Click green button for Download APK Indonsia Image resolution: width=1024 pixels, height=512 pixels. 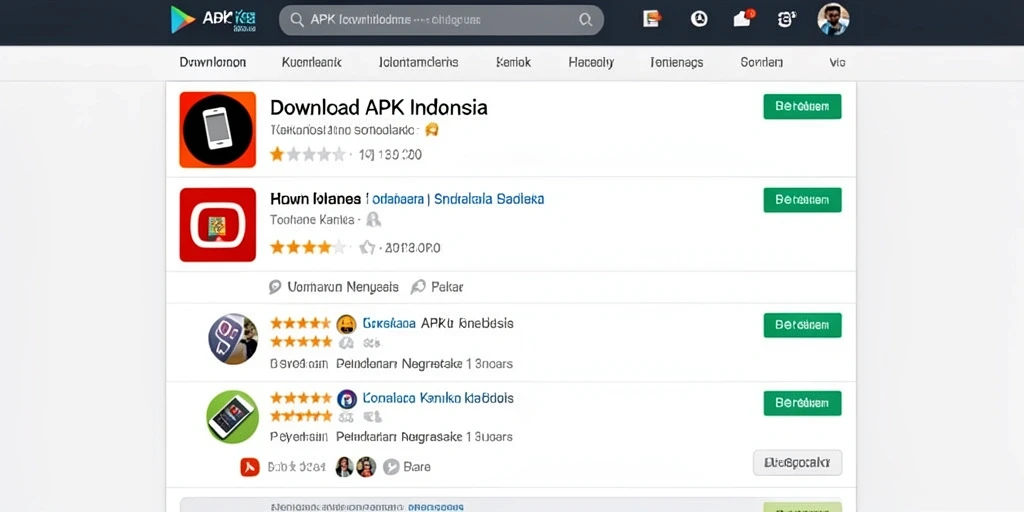[x=802, y=106]
